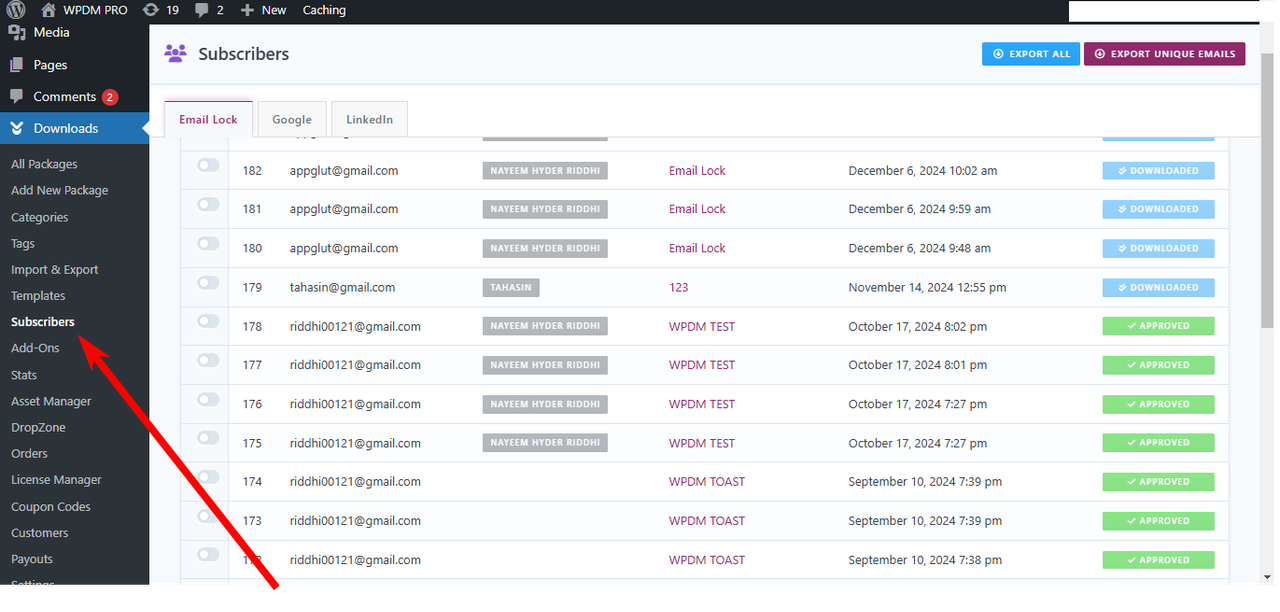The height and width of the screenshot is (612, 1280).
Task: Switch to the LinkedIn tab
Action: (369, 119)
